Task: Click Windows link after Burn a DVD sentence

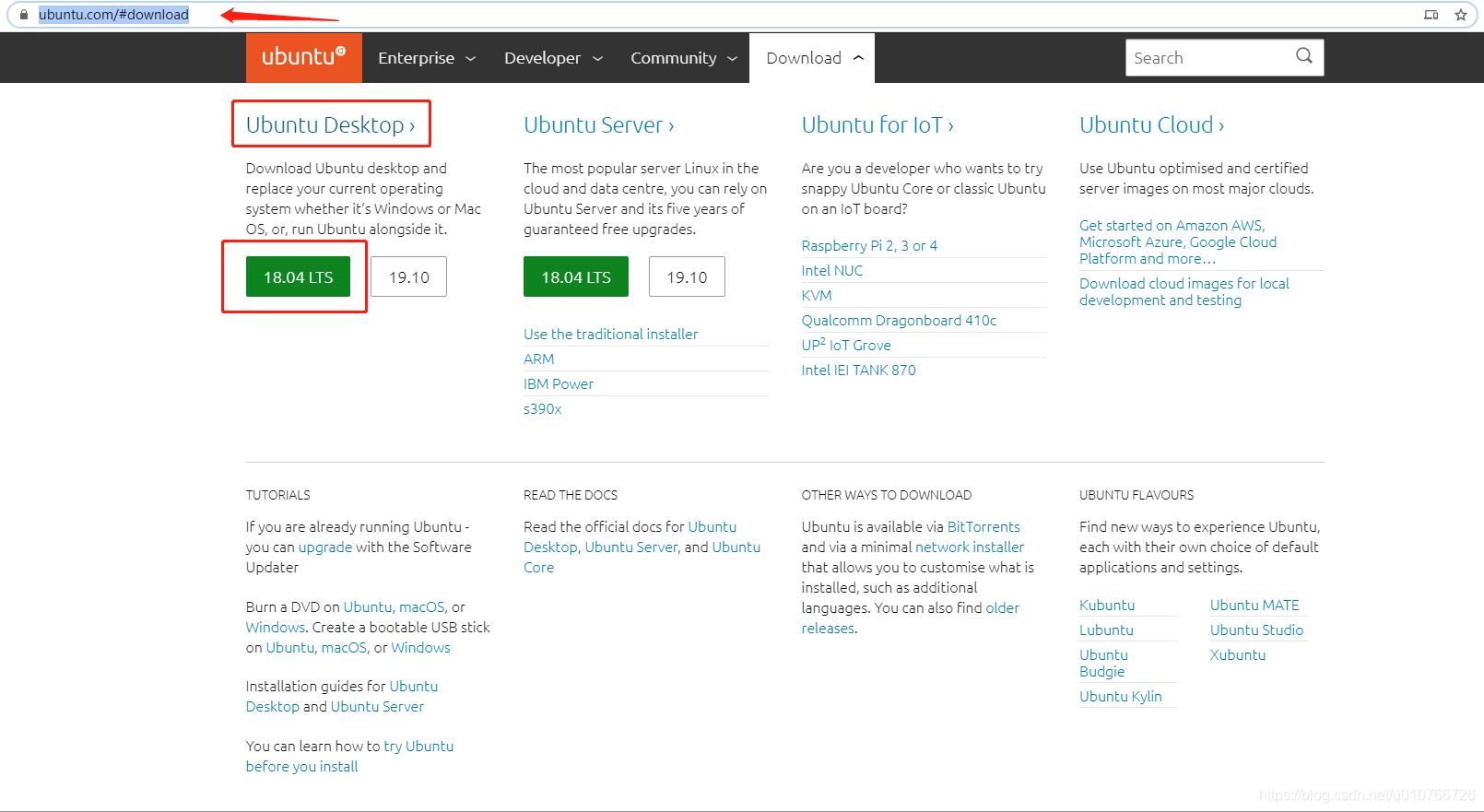Action: tap(275, 627)
